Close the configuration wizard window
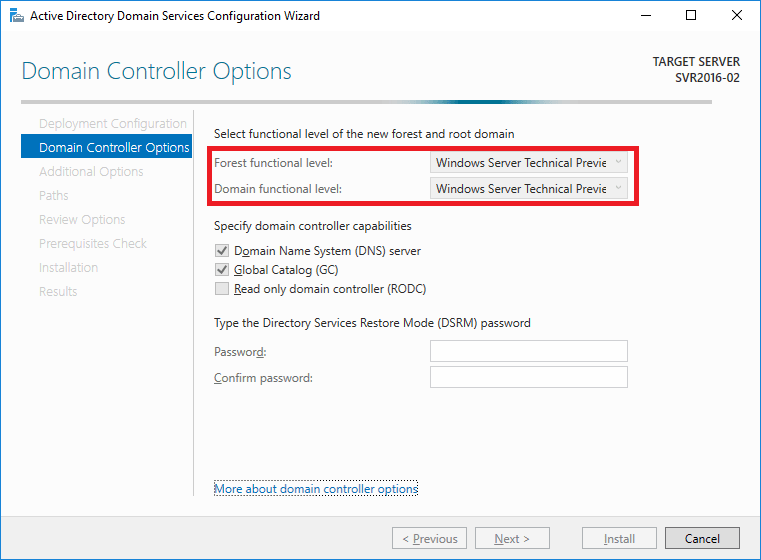 (x=737, y=16)
